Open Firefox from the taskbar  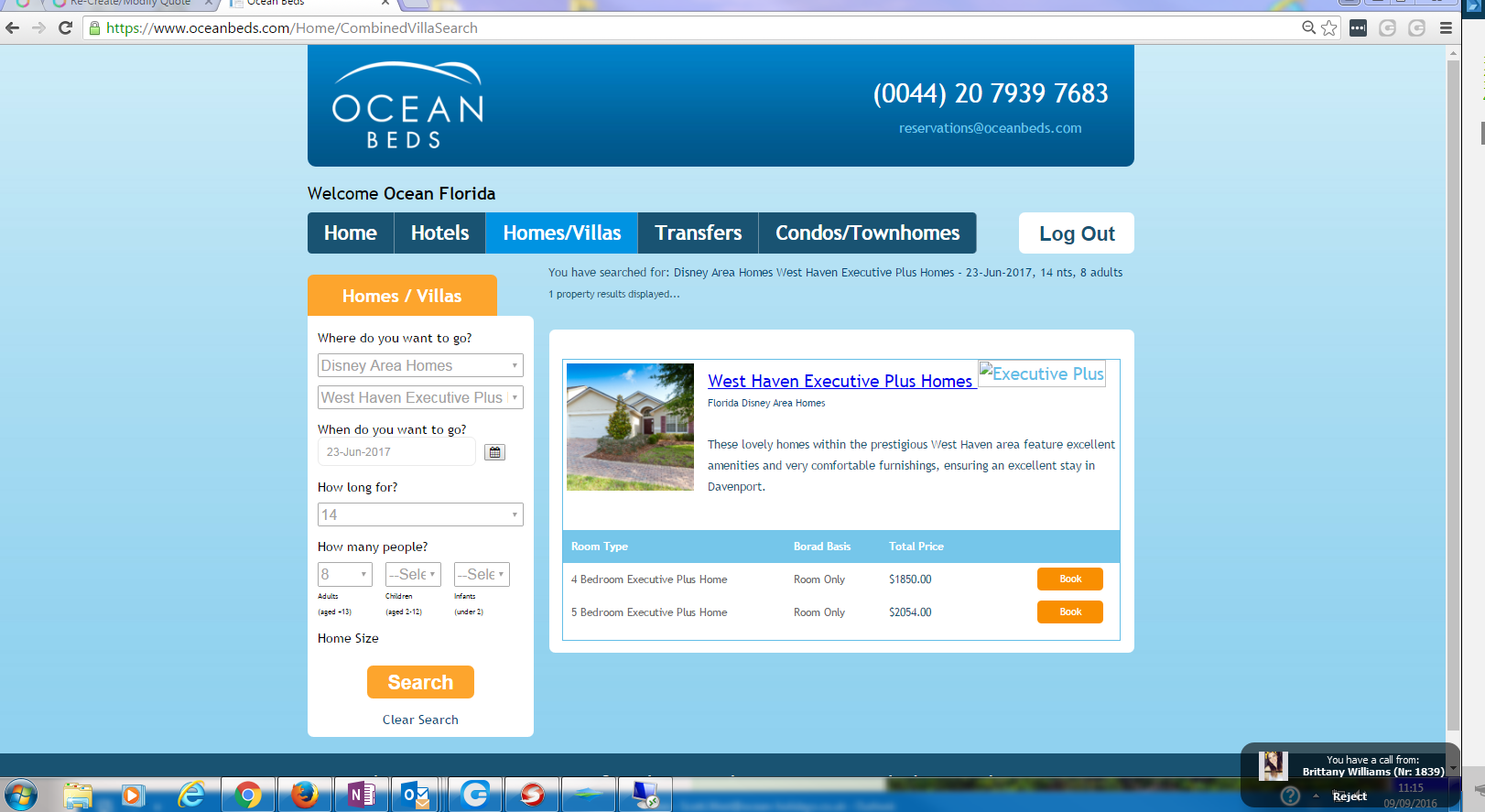click(x=304, y=795)
